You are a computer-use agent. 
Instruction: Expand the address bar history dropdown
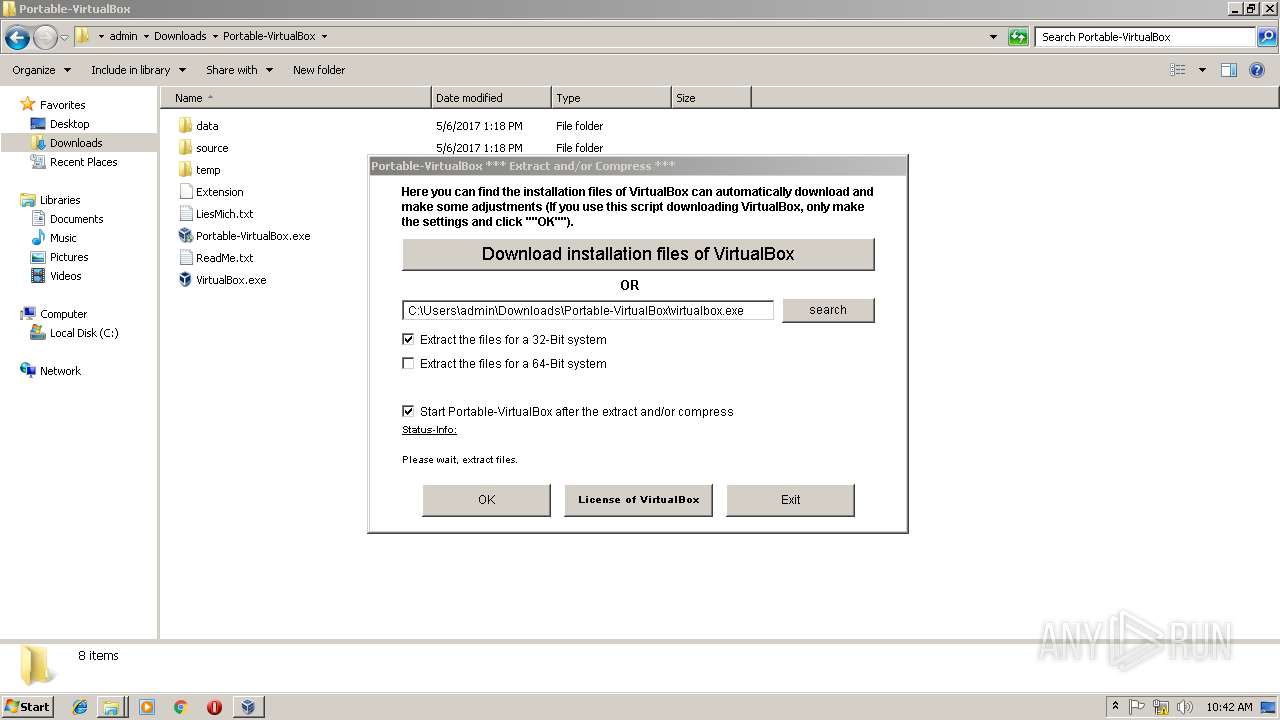pyautogui.click(x=993, y=37)
